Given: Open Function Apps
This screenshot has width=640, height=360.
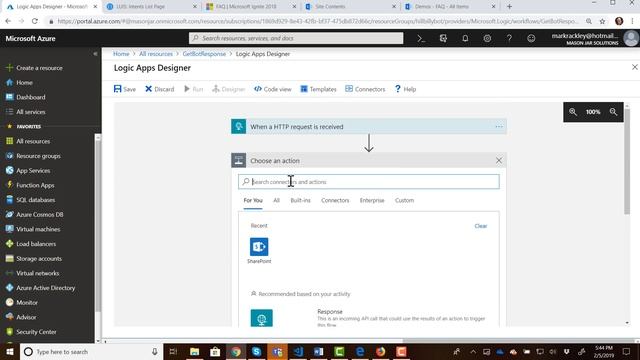Looking at the screenshot, I should click(31, 185).
